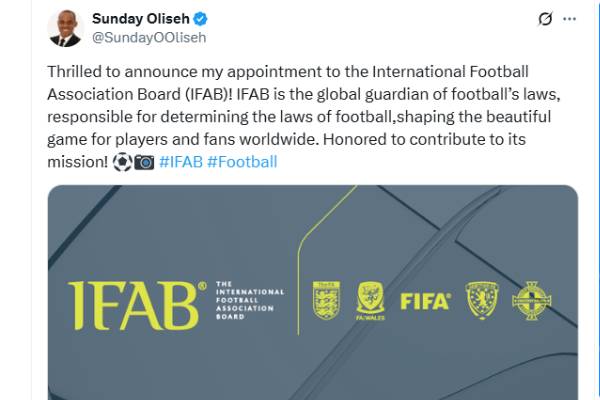Screen dimensions: 600x400
Task: Click the soccer ball emoji
Action: tap(122, 162)
